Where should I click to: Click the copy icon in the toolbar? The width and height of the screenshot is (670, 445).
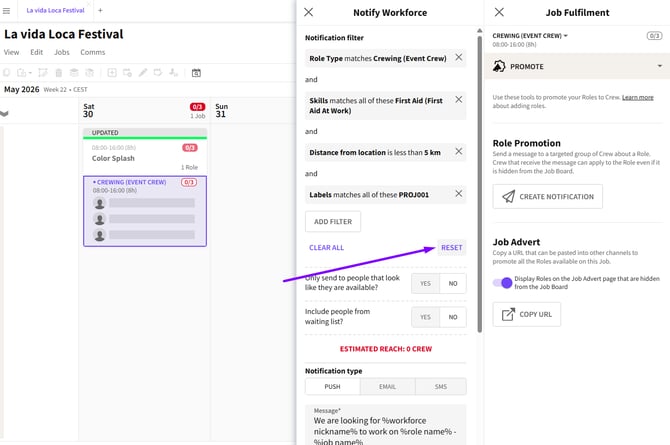click(x=6, y=73)
